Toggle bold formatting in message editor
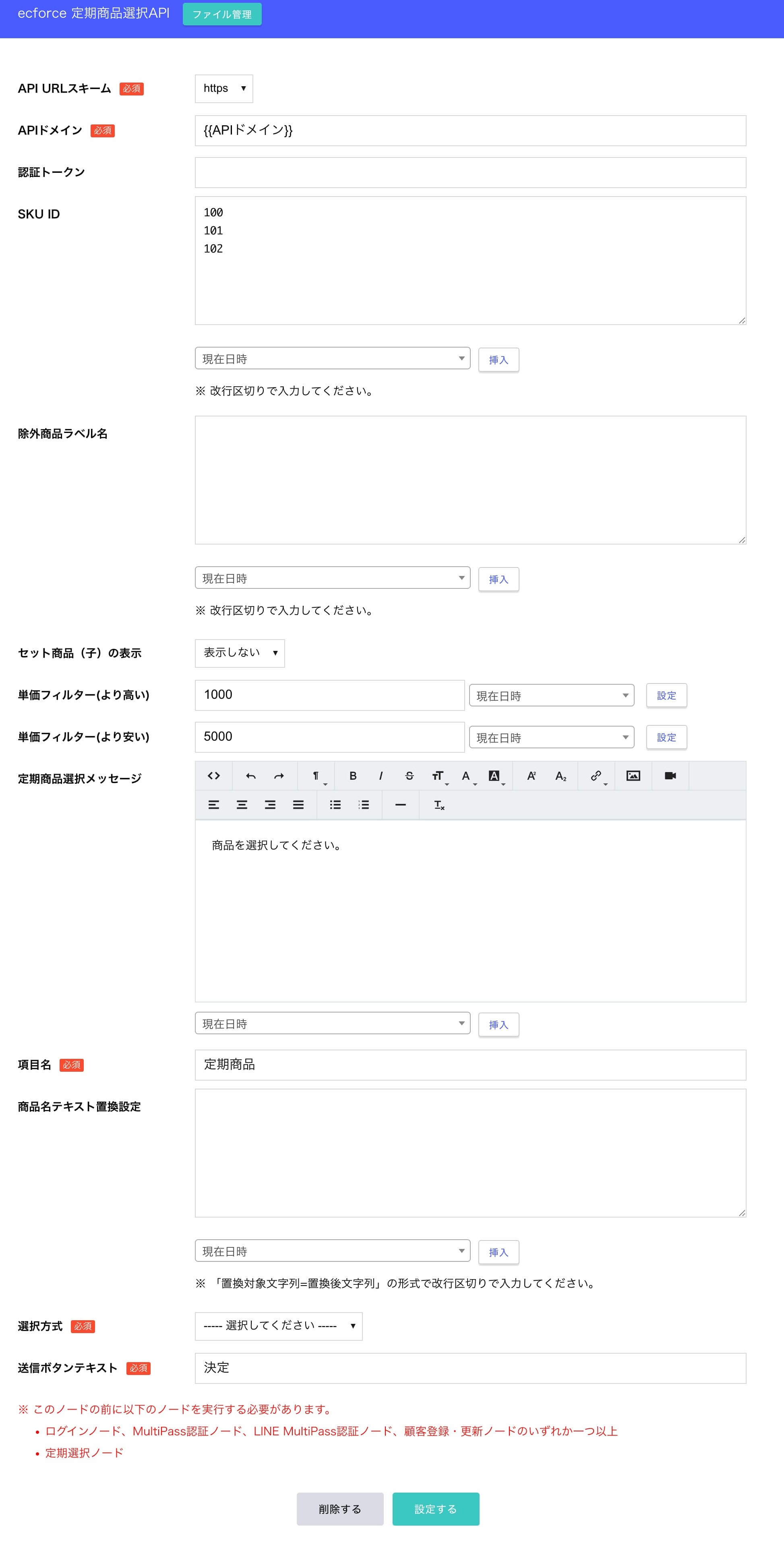This screenshot has width=784, height=1551. 353,776
